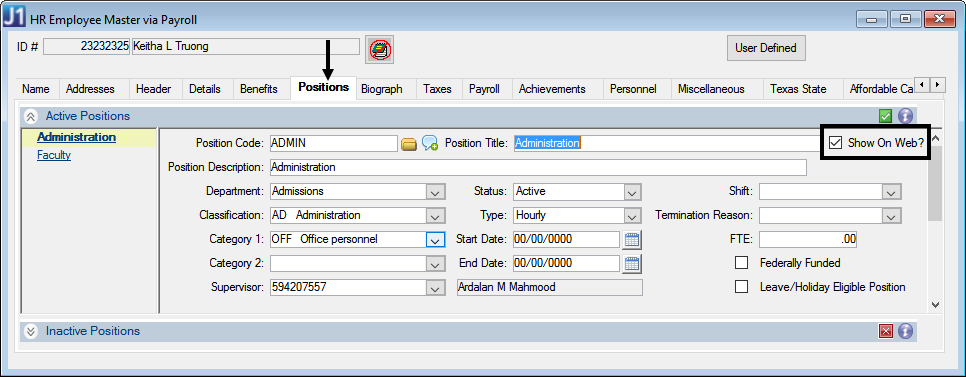This screenshot has height=377, width=966.
Task: Click the position panel scrollbar thumb
Action: click(935, 183)
